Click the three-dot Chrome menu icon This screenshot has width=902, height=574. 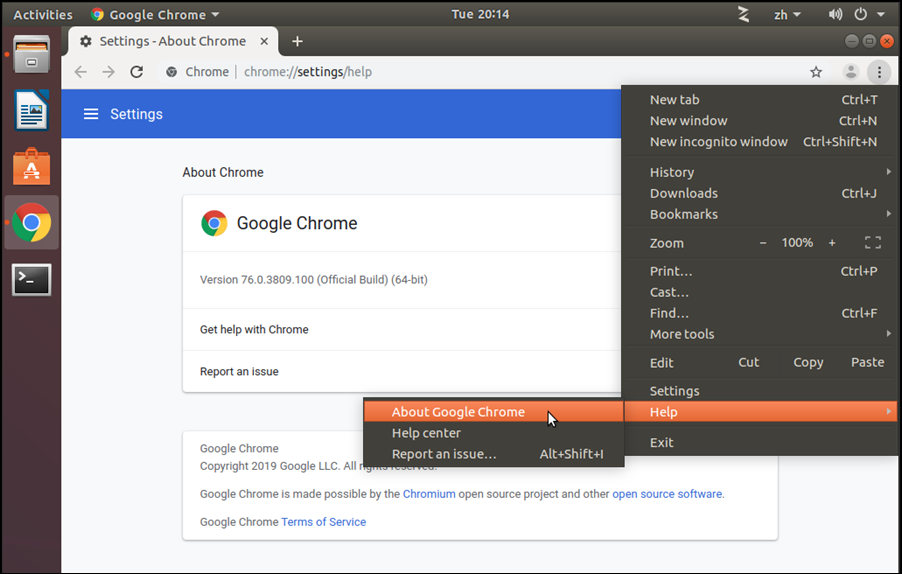(x=878, y=72)
